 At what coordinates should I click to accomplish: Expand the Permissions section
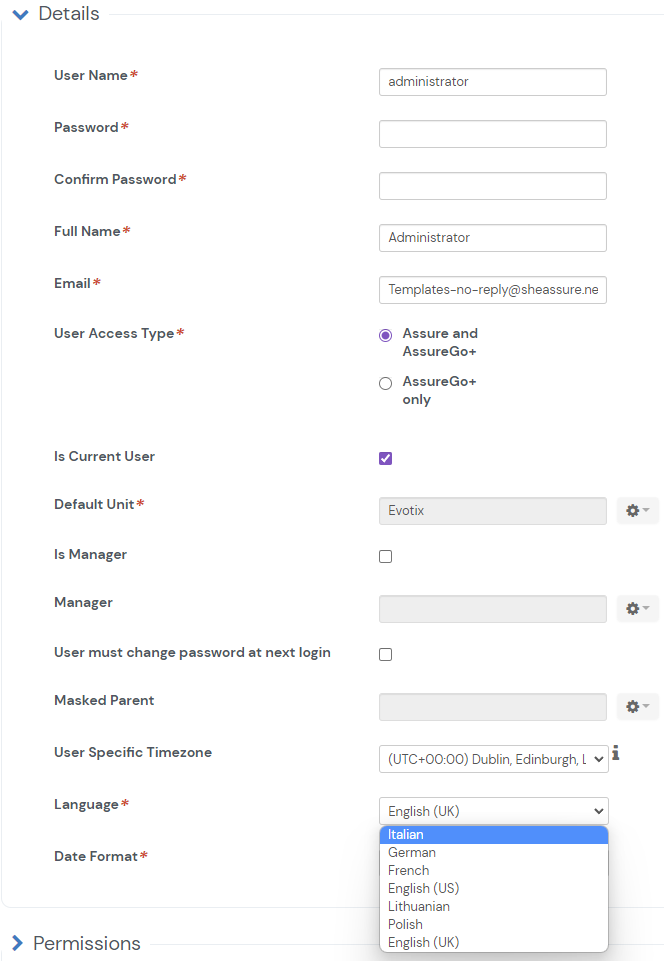[17, 943]
